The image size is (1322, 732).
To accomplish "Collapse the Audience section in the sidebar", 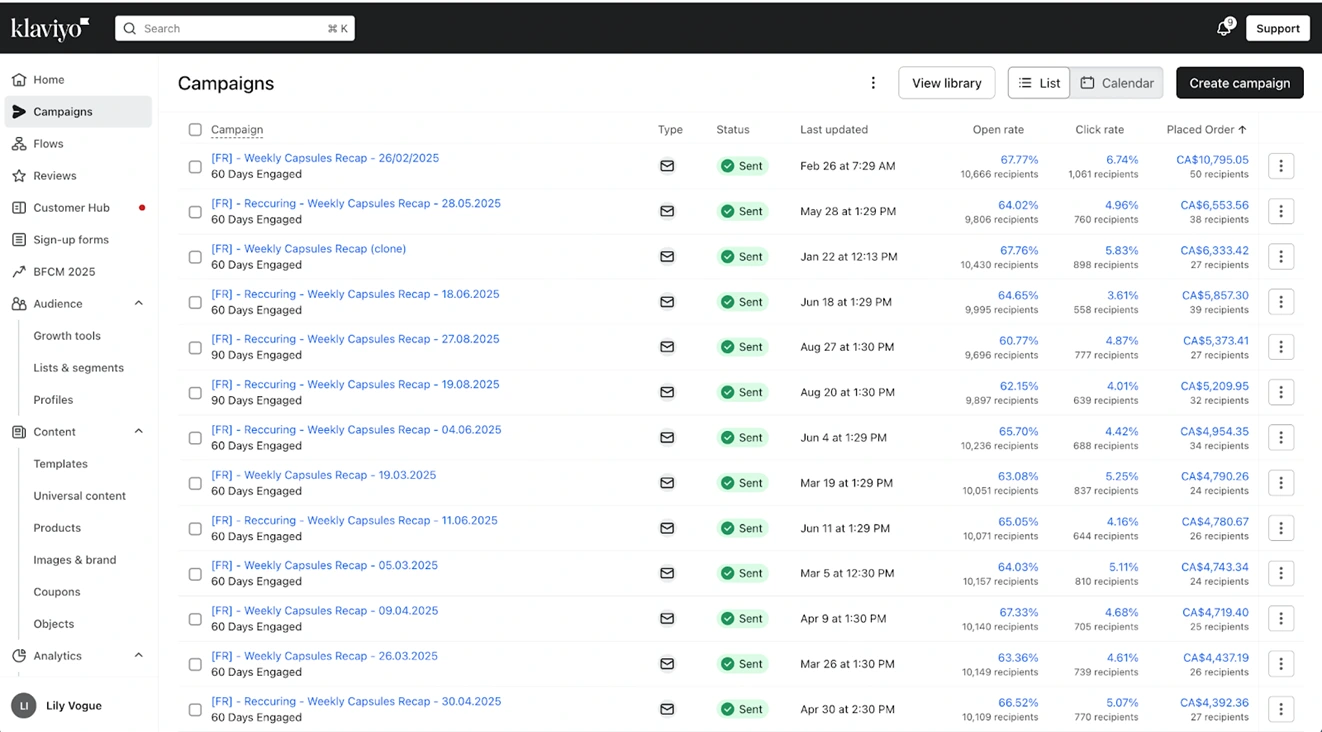I will 139,304.
